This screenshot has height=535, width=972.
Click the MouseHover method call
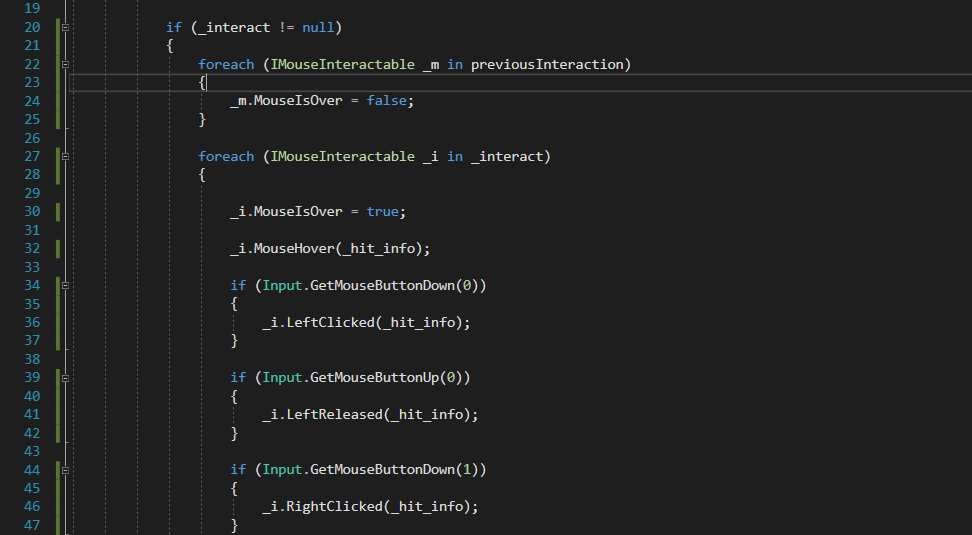click(x=292, y=248)
